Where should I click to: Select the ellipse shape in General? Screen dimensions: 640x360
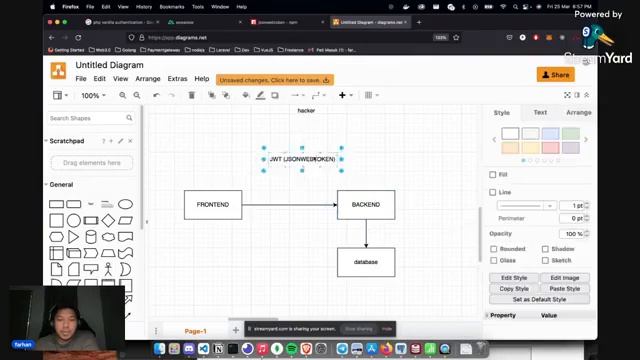coord(125,204)
